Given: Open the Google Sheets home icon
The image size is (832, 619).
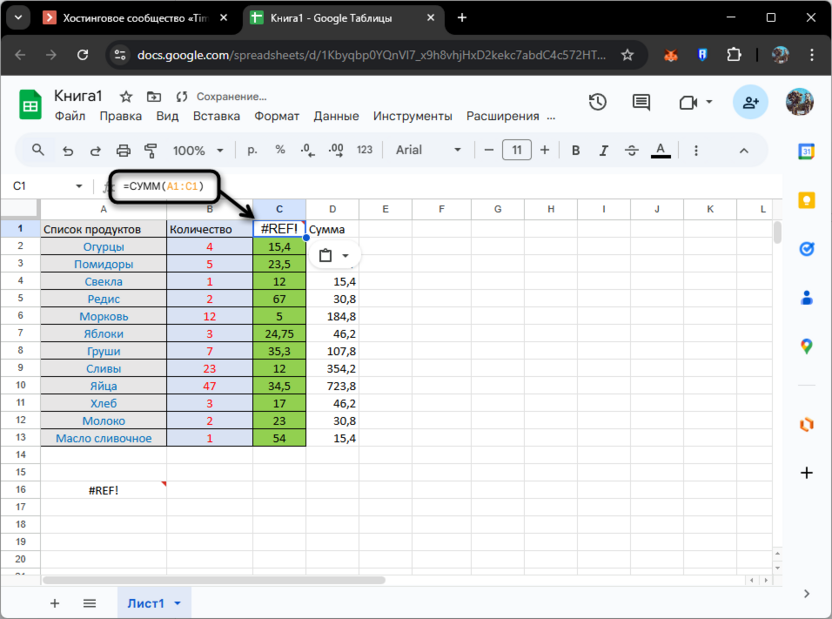Looking at the screenshot, I should click(31, 105).
